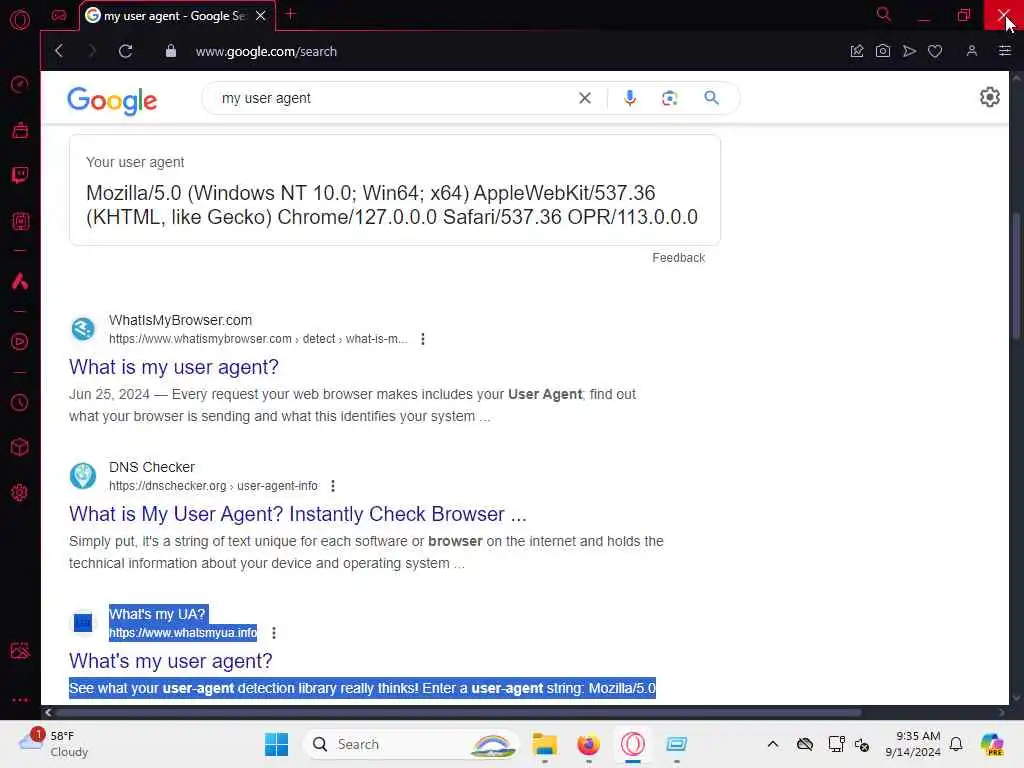Open History clock icon in sidebar
The width and height of the screenshot is (1024, 768).
[x=20, y=402]
